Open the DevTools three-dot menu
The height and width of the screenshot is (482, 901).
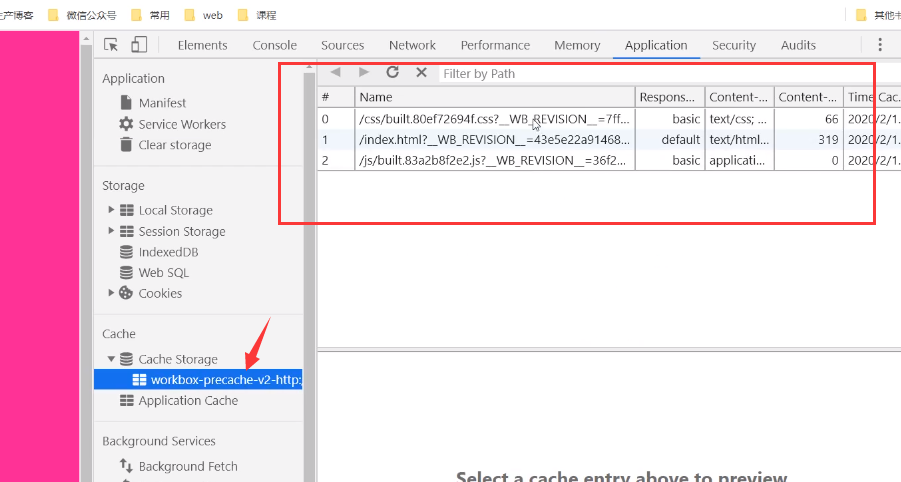click(x=880, y=45)
